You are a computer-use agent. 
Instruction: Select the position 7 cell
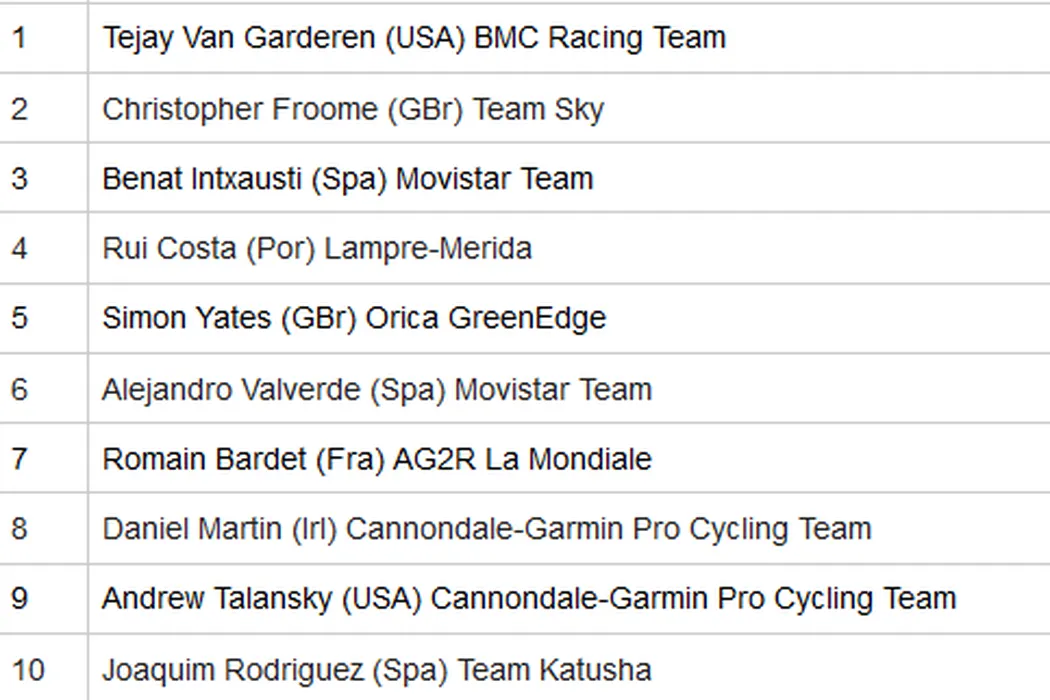[20, 459]
